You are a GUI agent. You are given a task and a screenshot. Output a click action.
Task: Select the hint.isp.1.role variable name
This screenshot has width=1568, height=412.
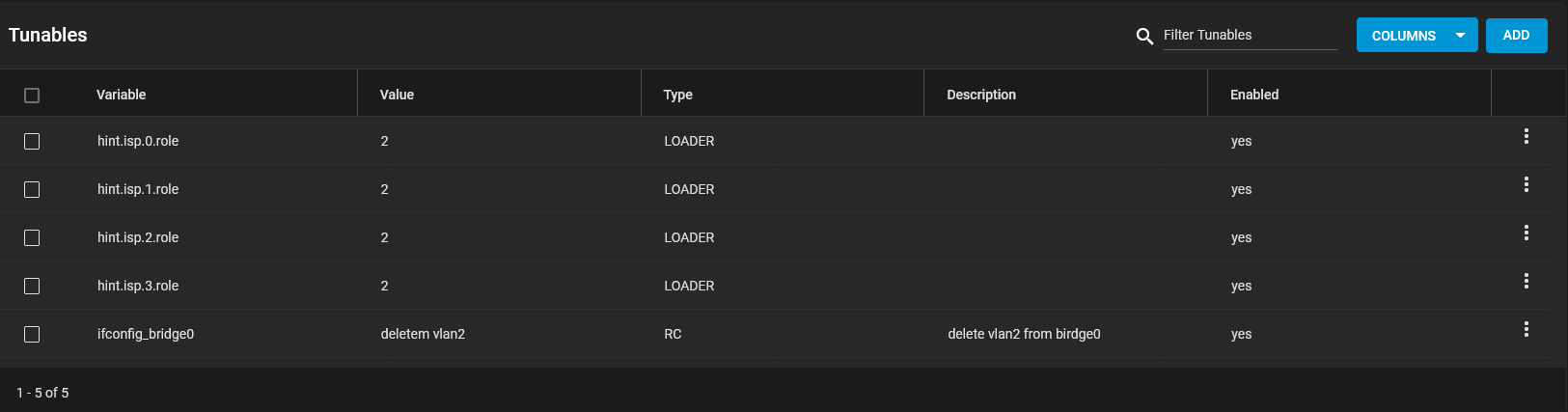[138, 189]
